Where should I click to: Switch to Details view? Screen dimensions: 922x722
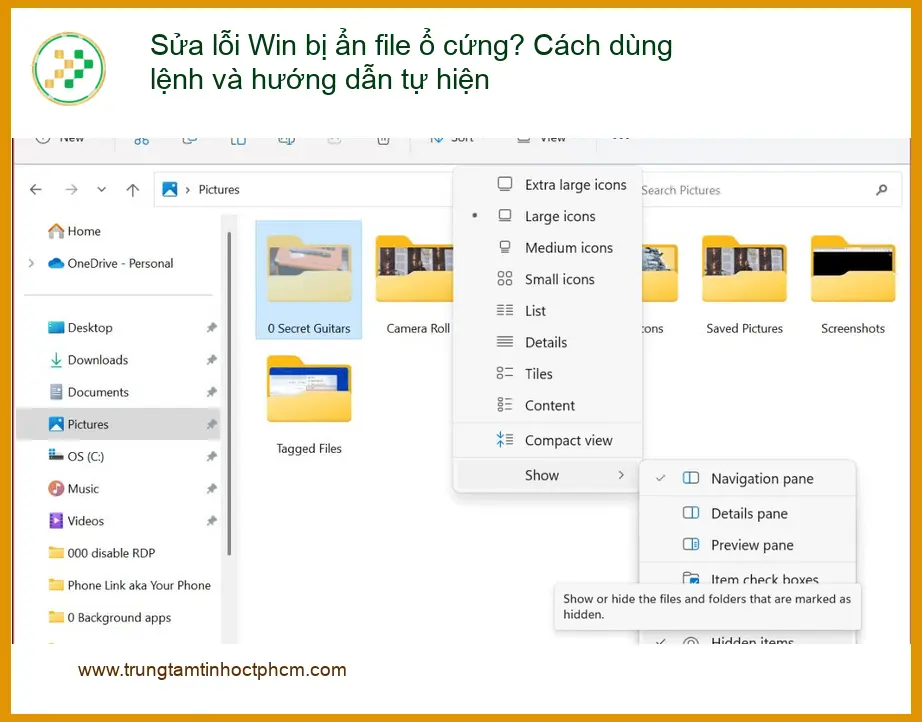547,342
